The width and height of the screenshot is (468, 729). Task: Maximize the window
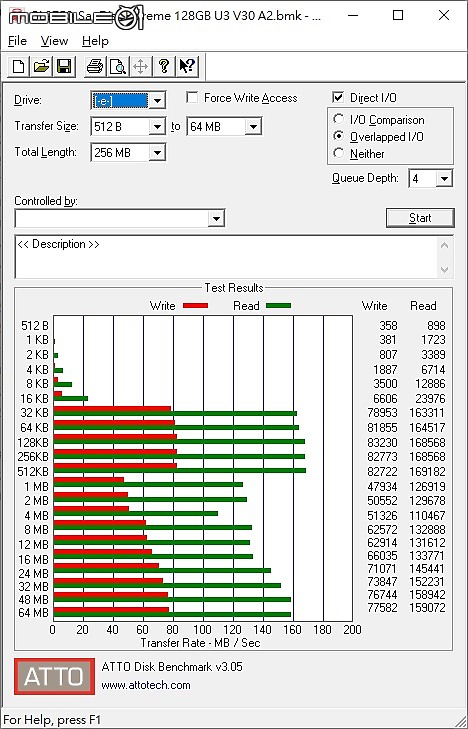[x=398, y=15]
